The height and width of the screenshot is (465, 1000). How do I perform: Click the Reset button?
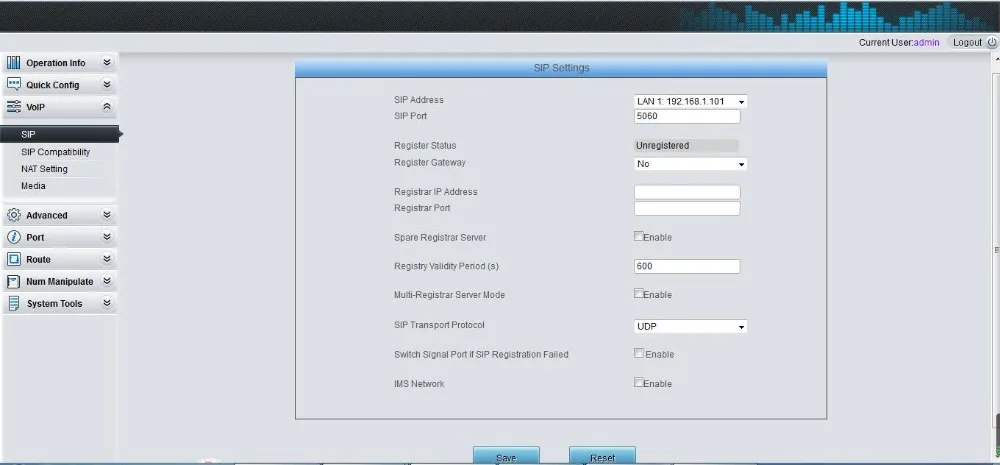(x=602, y=456)
